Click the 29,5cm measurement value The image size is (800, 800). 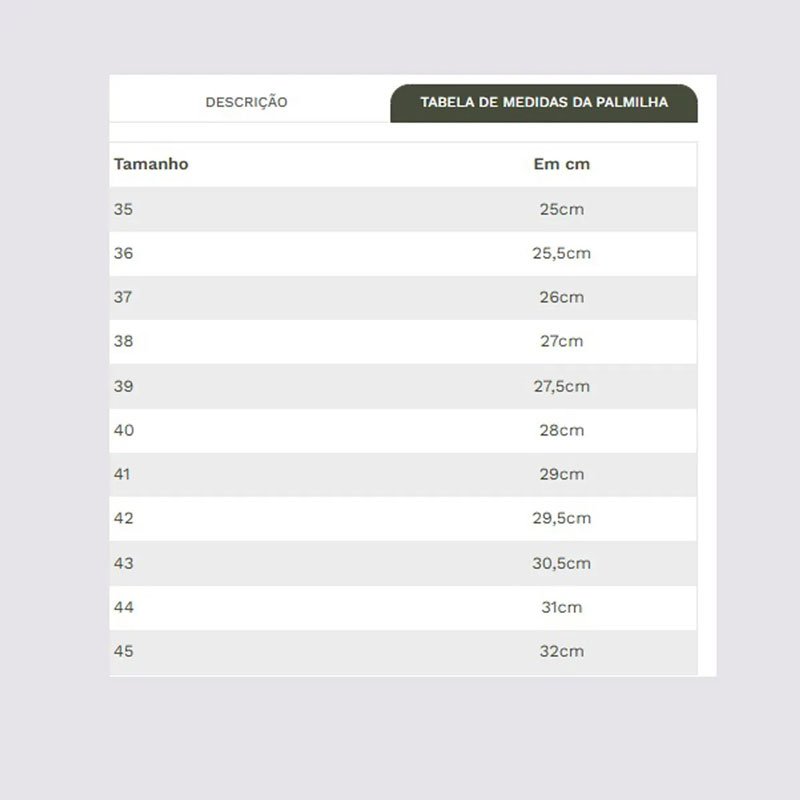point(562,518)
